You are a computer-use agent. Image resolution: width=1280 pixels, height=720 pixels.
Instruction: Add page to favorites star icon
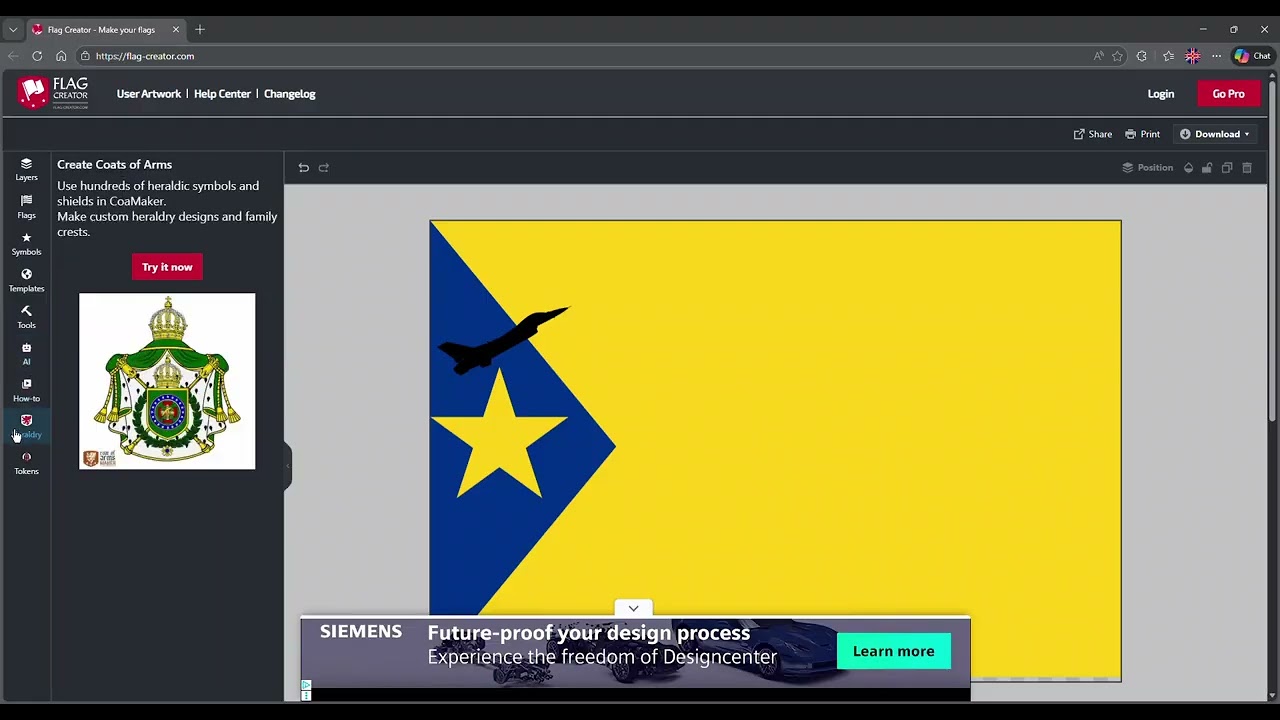click(x=1118, y=56)
